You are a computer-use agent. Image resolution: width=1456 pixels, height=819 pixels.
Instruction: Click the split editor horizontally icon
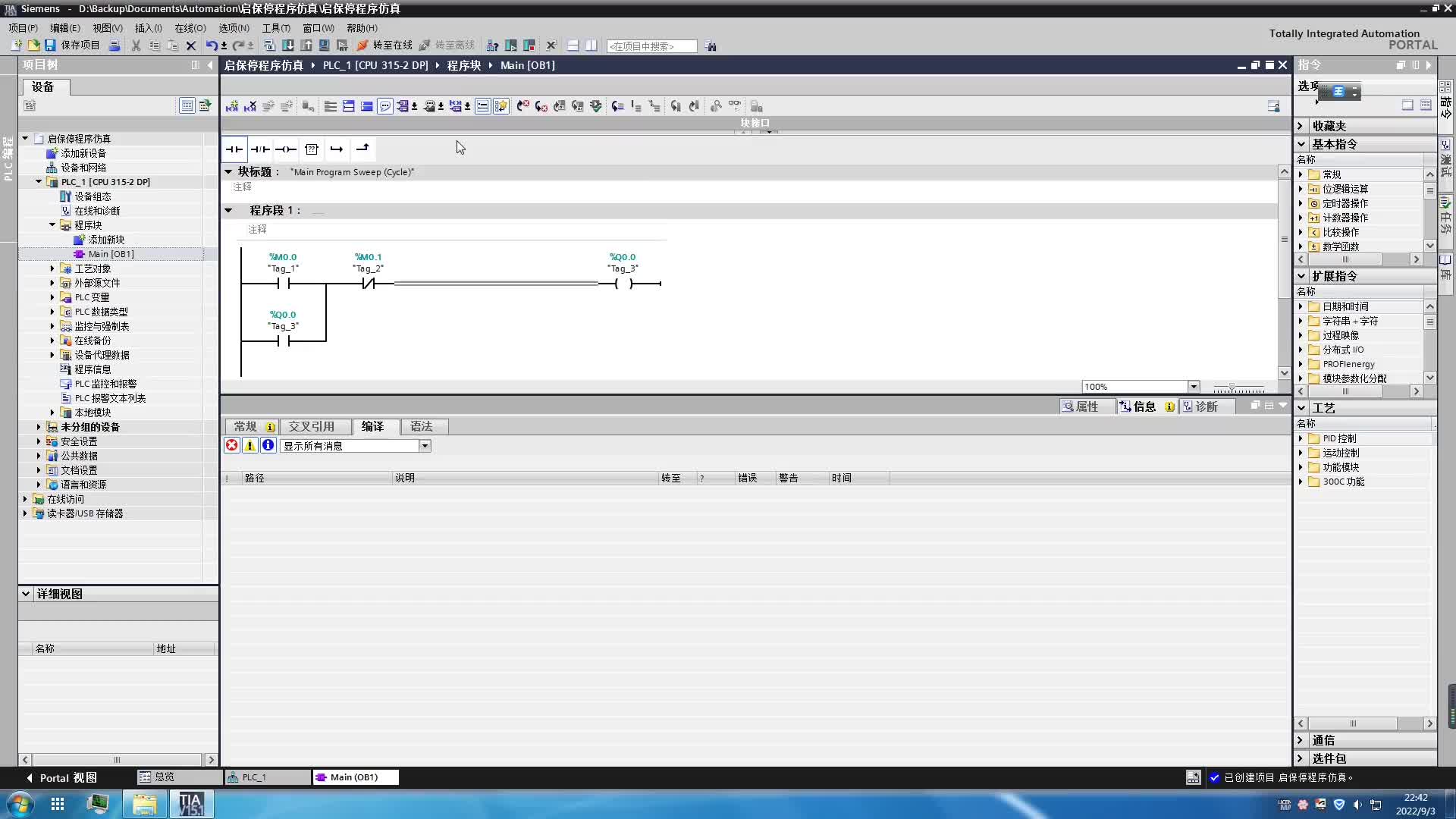pyautogui.click(x=573, y=45)
